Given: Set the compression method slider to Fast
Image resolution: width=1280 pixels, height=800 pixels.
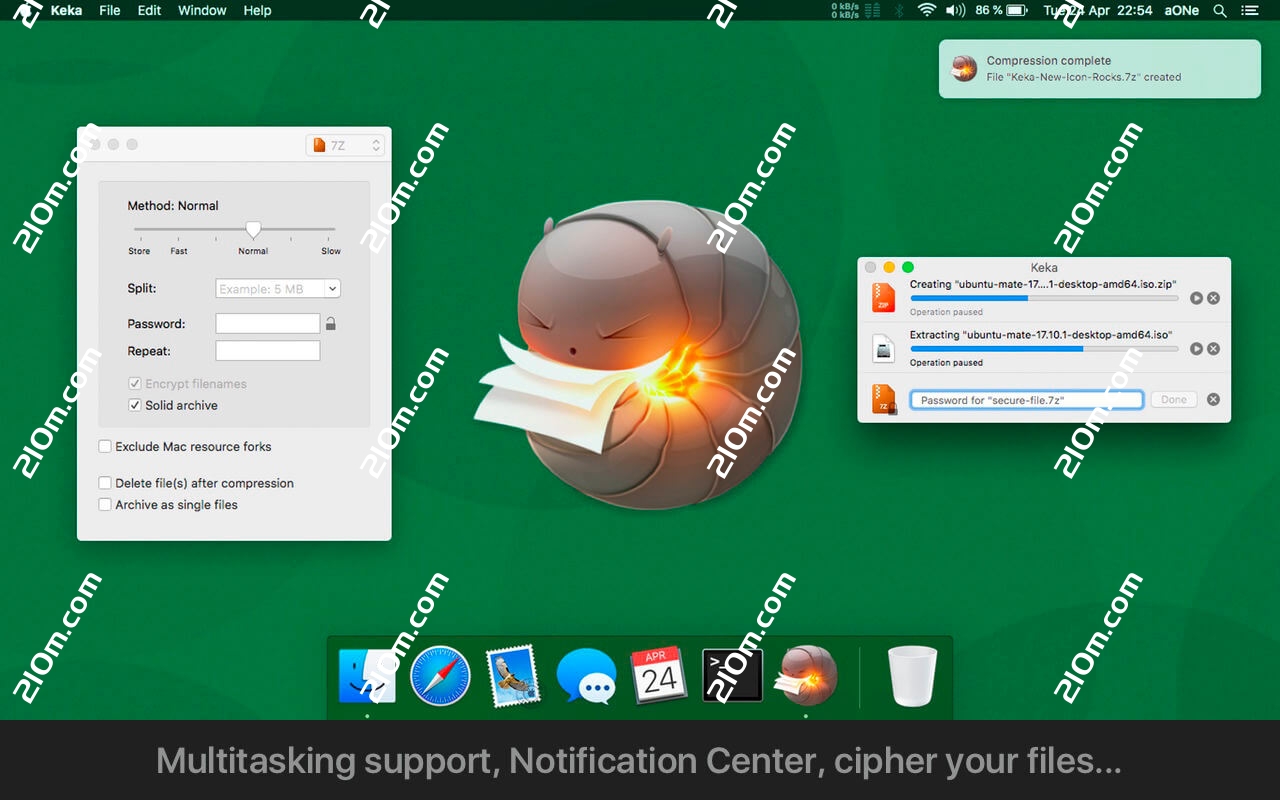Looking at the screenshot, I should click(179, 229).
